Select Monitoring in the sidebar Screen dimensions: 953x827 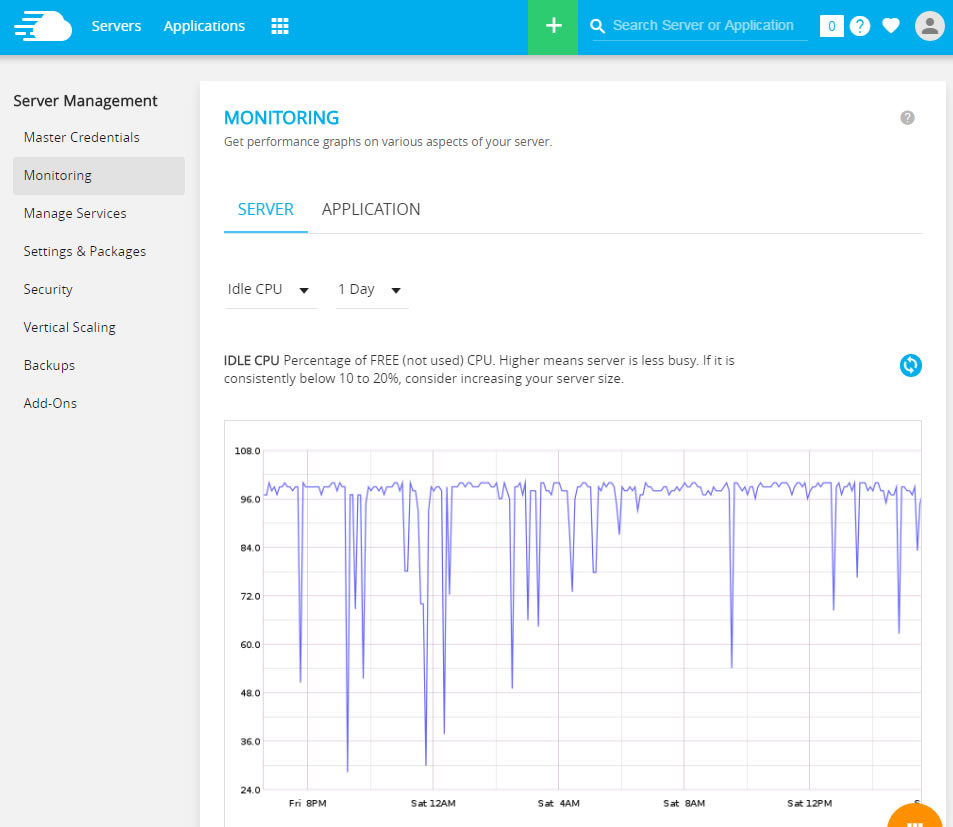click(98, 176)
